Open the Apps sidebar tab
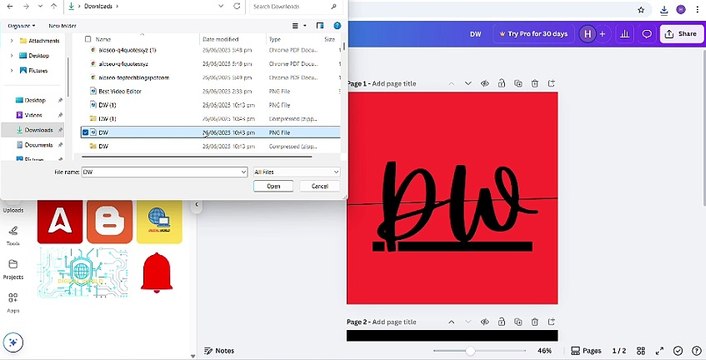Image resolution: width=706 pixels, height=360 pixels. [x=13, y=303]
